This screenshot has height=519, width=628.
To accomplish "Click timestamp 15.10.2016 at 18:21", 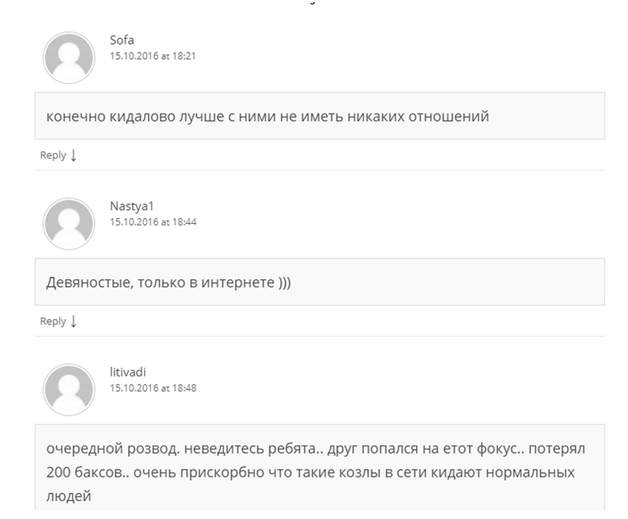I will 152,56.
